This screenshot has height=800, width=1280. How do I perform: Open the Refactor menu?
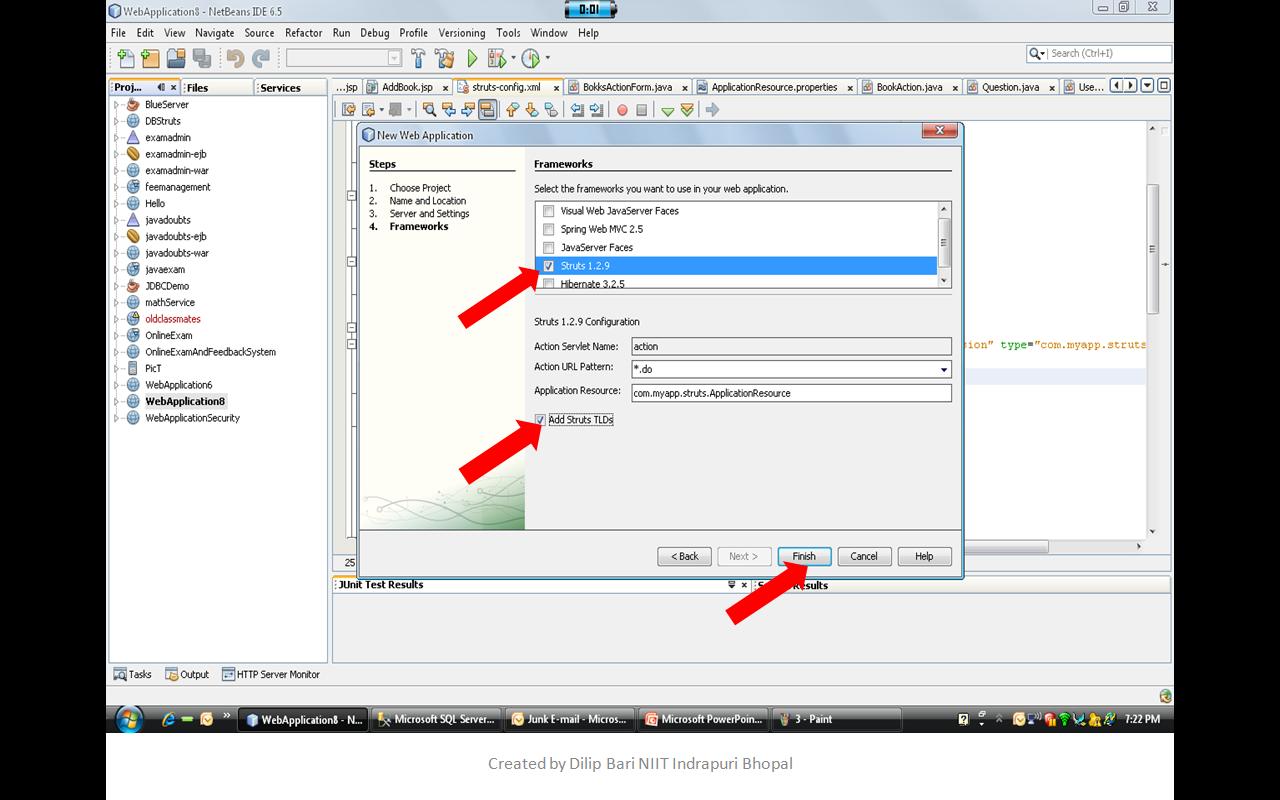point(302,32)
